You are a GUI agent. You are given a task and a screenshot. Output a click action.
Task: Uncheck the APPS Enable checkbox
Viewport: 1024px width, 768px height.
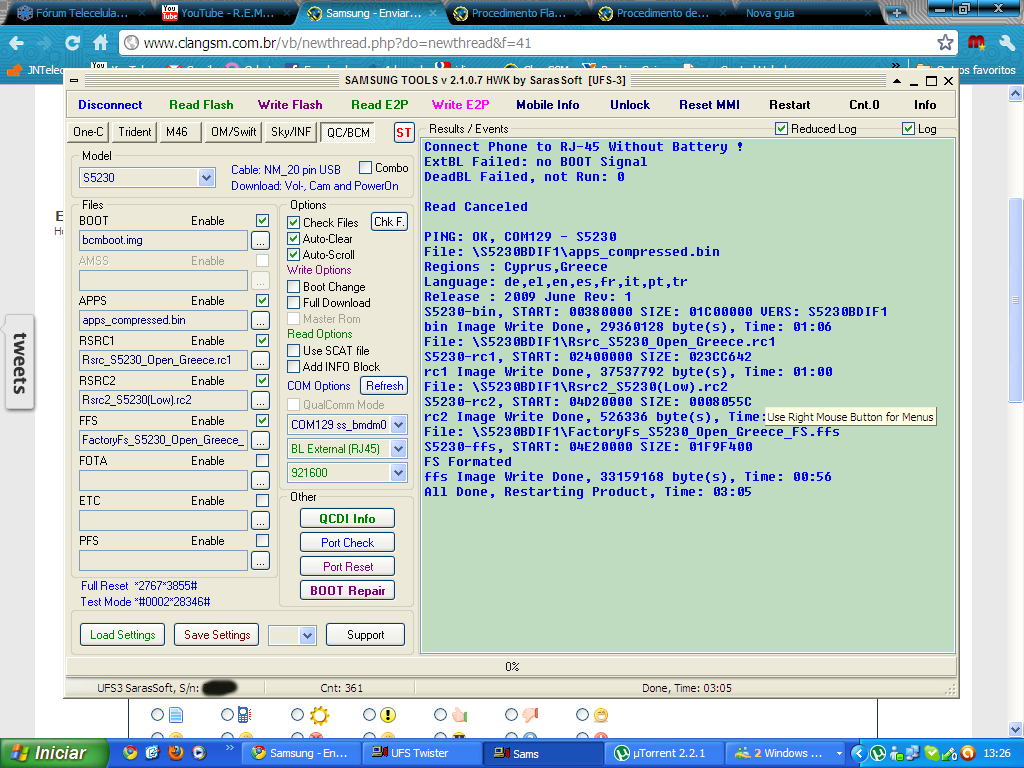tap(263, 300)
